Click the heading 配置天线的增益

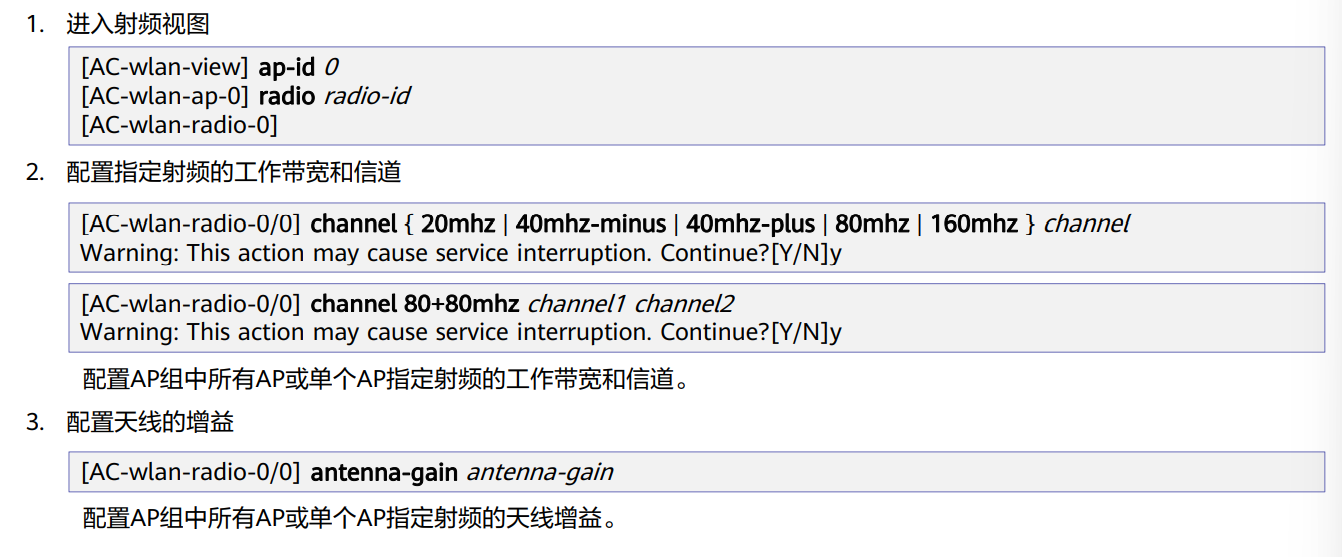(x=150, y=422)
